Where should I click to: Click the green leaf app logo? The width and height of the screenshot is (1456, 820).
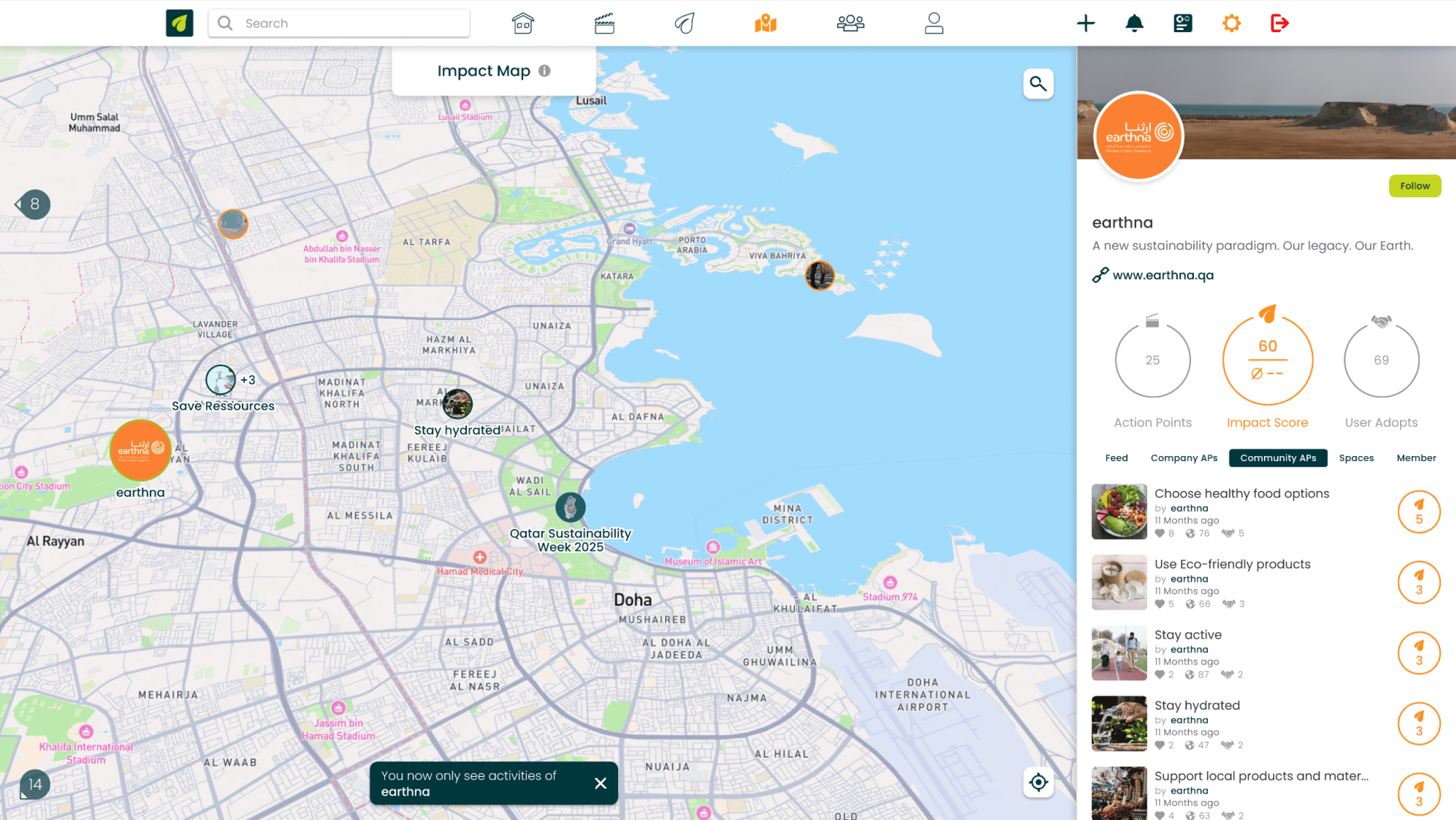coord(179,23)
